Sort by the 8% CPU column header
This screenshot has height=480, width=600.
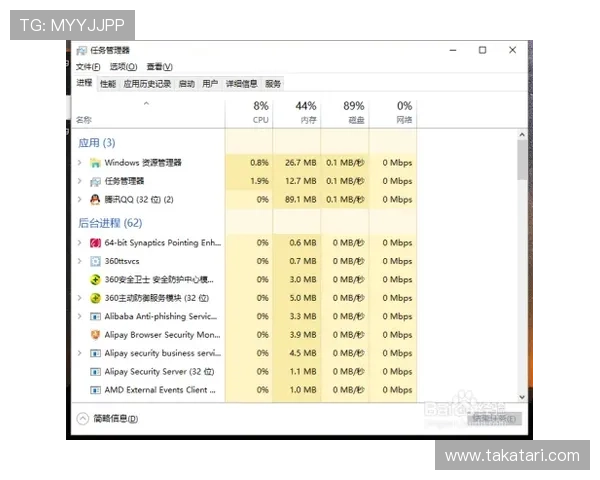[249, 113]
